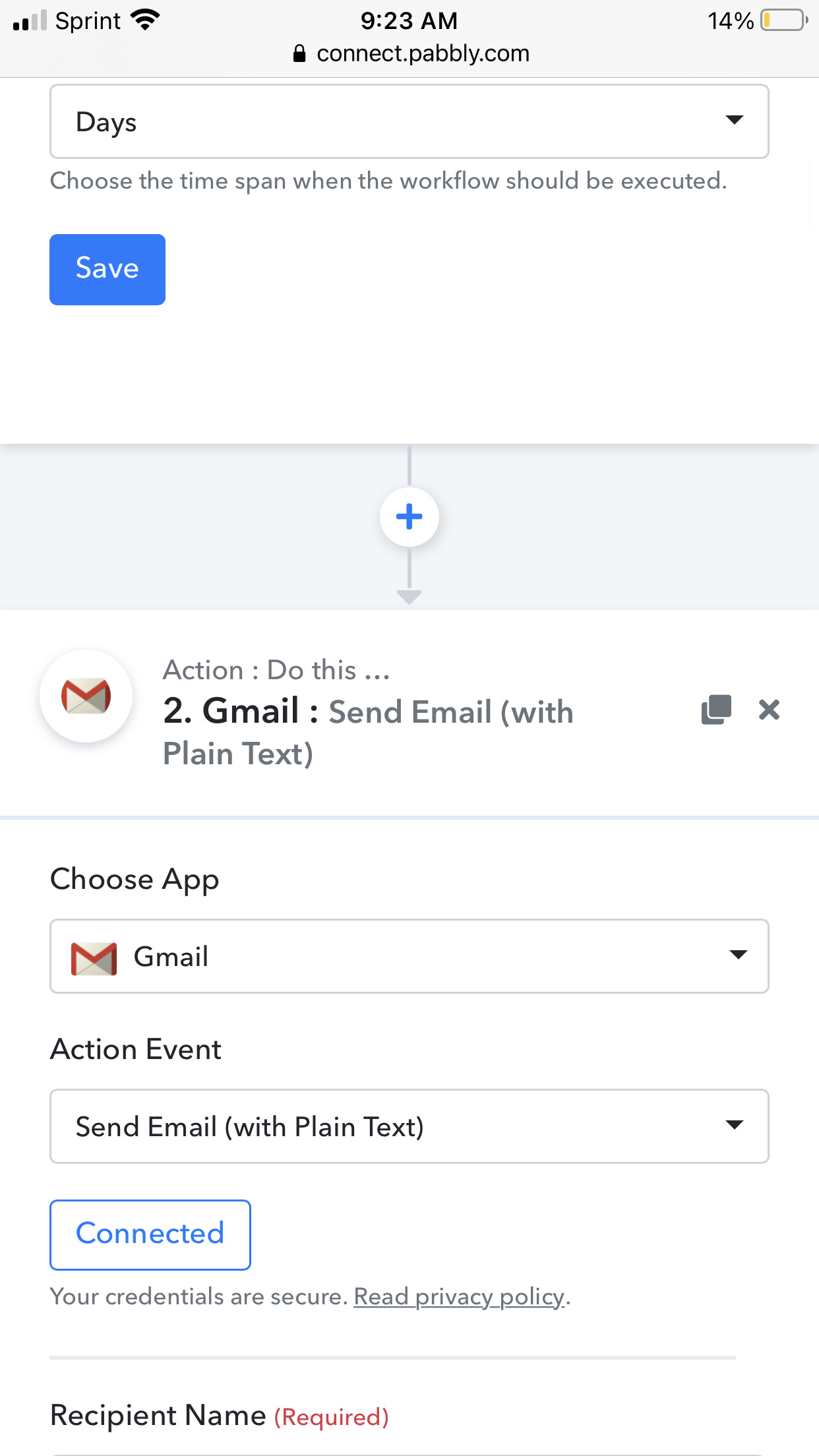Click the 'Action Event' label
The width and height of the screenshot is (819, 1456).
[x=136, y=1049]
